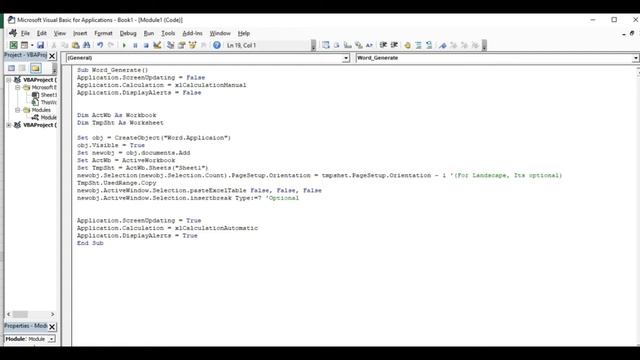Open Properties Window from the toolbar icon
This screenshot has width=640, height=360.
tap(181, 45)
